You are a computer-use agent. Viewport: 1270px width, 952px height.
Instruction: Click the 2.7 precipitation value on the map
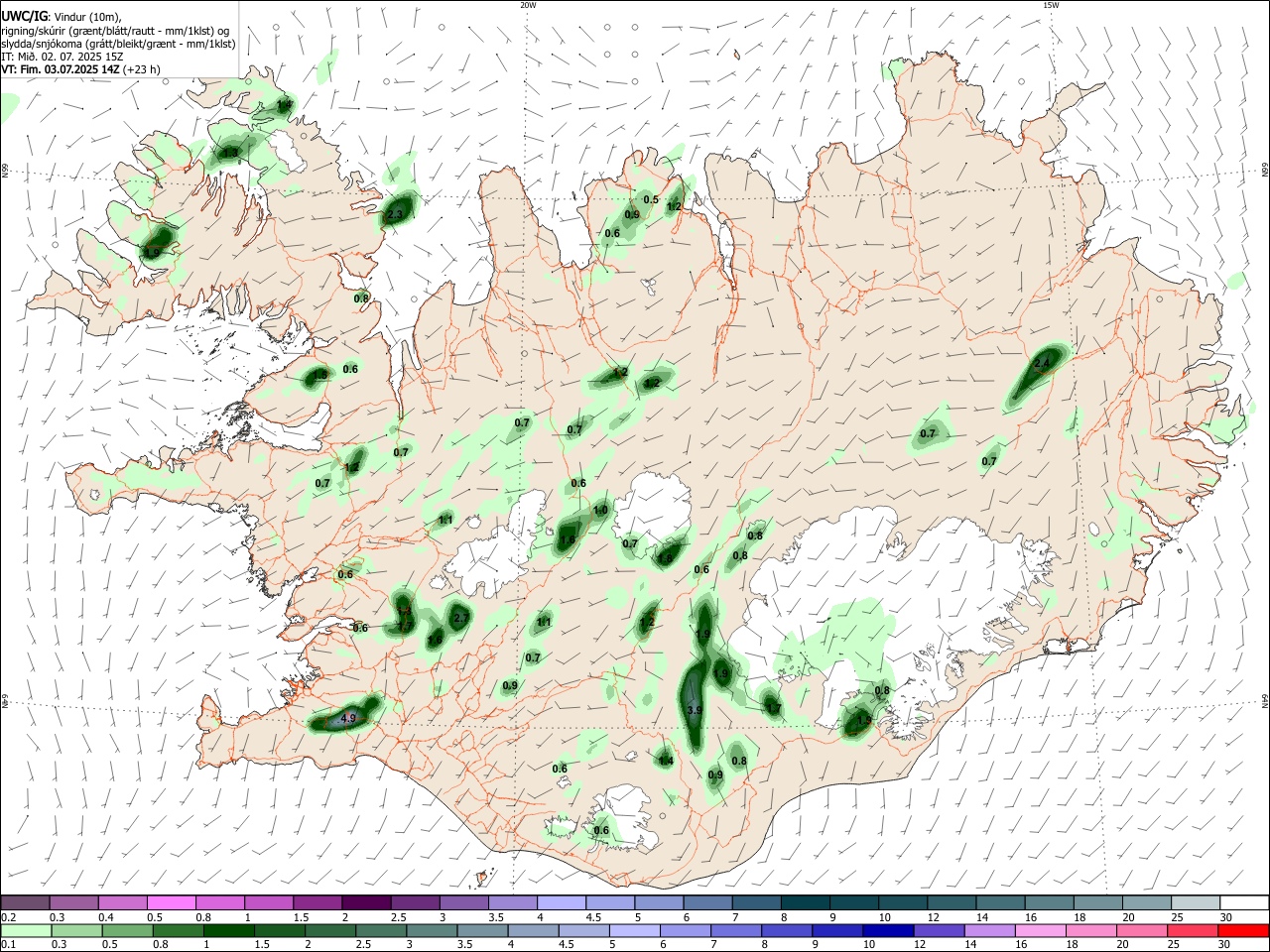[x=460, y=618]
